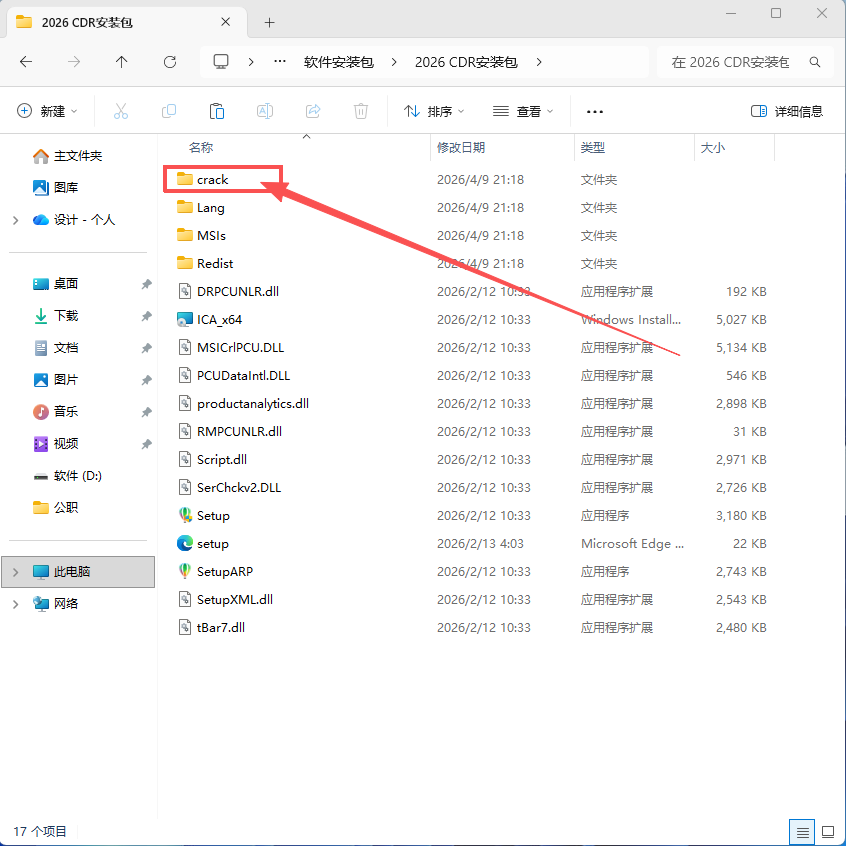846x846 pixels.
Task: Open the 查看 view dropdown
Action: click(x=523, y=111)
